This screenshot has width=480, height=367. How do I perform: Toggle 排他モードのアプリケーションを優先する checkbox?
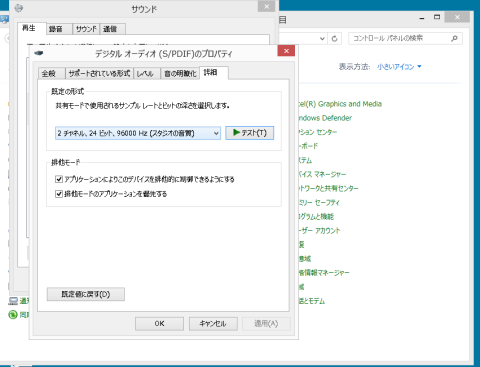pos(59,194)
